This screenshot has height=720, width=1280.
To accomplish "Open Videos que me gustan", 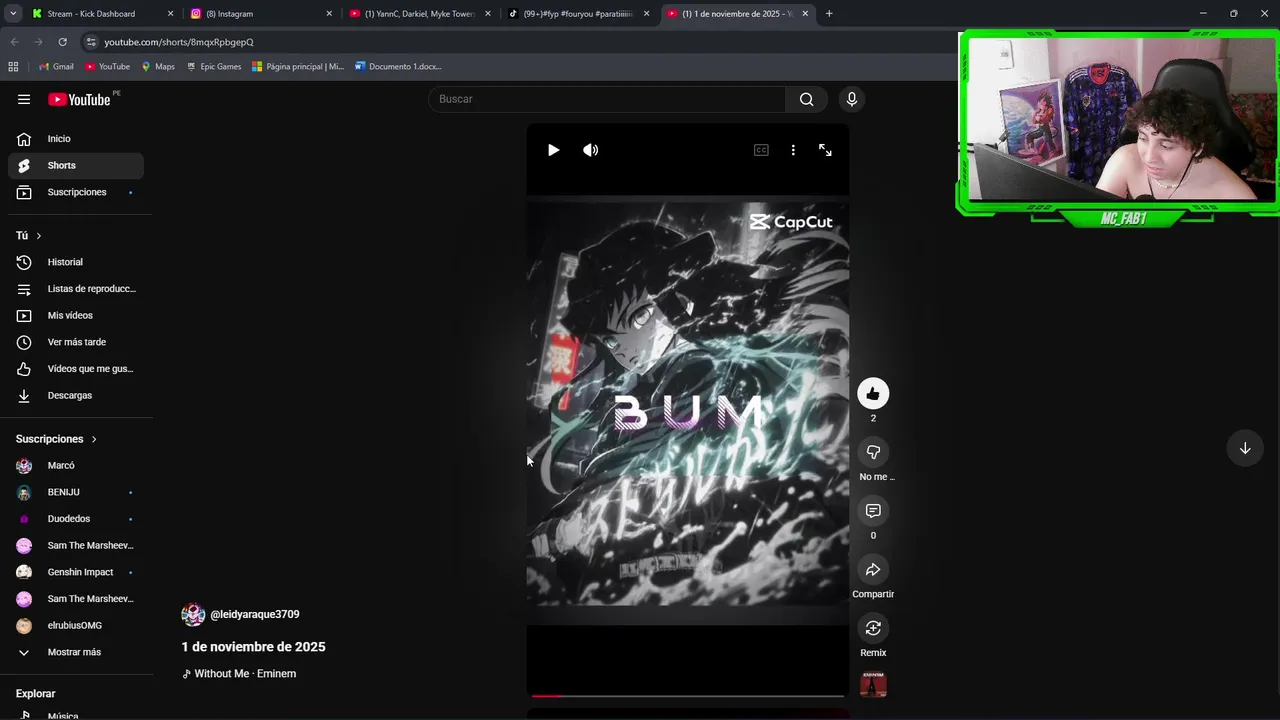I will point(76,369).
